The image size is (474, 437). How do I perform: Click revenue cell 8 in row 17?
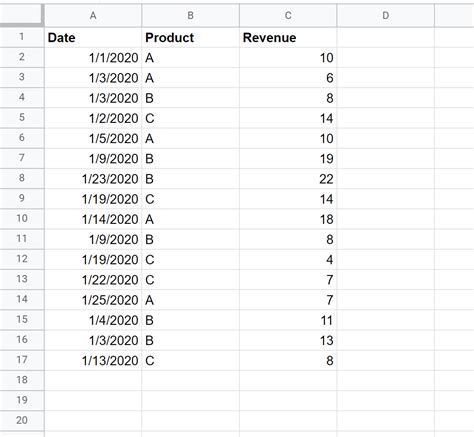point(288,360)
